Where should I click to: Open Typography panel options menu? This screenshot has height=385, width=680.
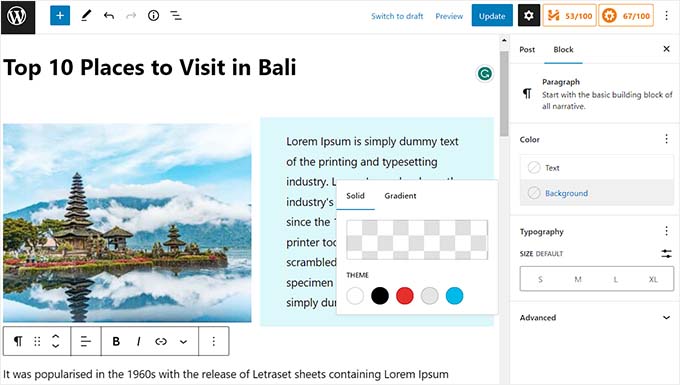[x=667, y=231]
